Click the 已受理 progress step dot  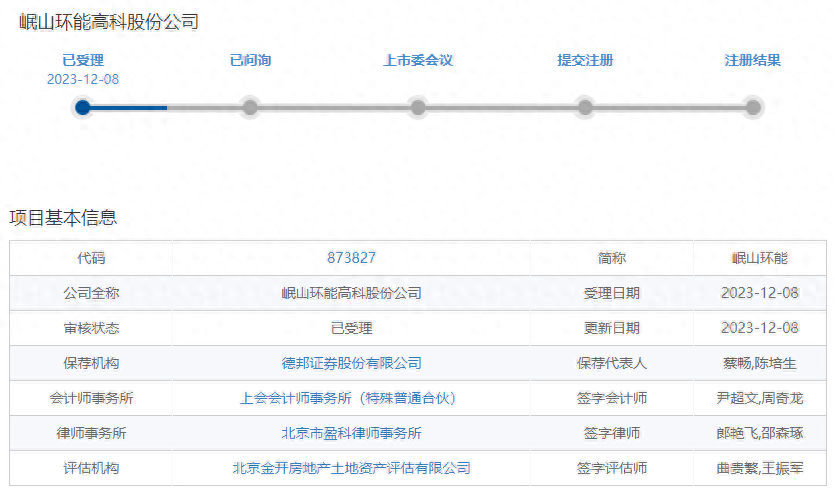click(83, 108)
